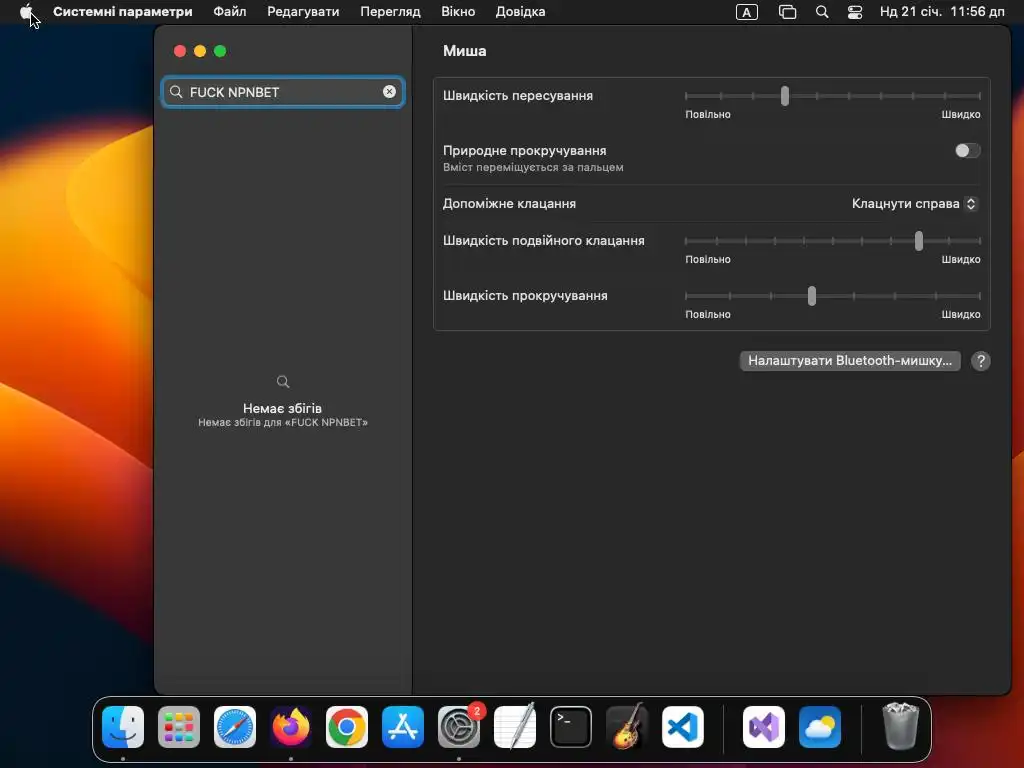Open the Редагувати menu
The width and height of the screenshot is (1024, 768).
(303, 12)
